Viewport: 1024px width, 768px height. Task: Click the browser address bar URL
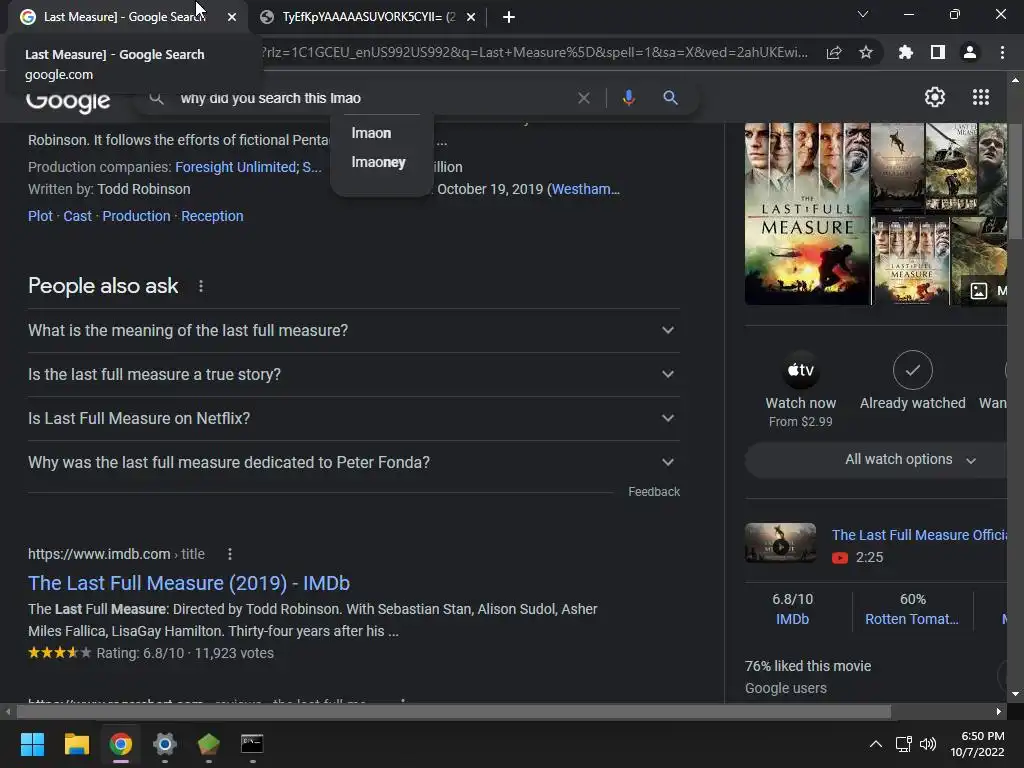[x=534, y=52]
